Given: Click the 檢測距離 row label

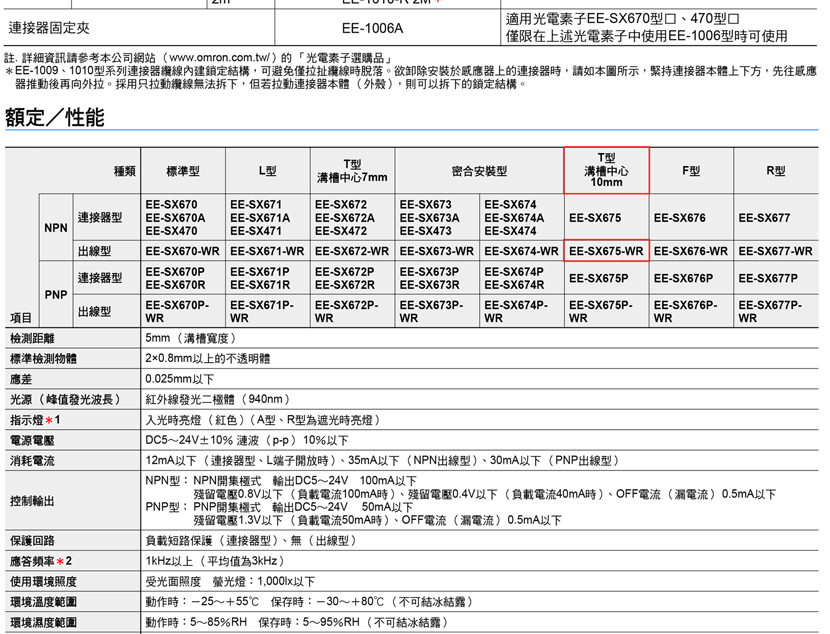Looking at the screenshot, I should click(x=33, y=339).
